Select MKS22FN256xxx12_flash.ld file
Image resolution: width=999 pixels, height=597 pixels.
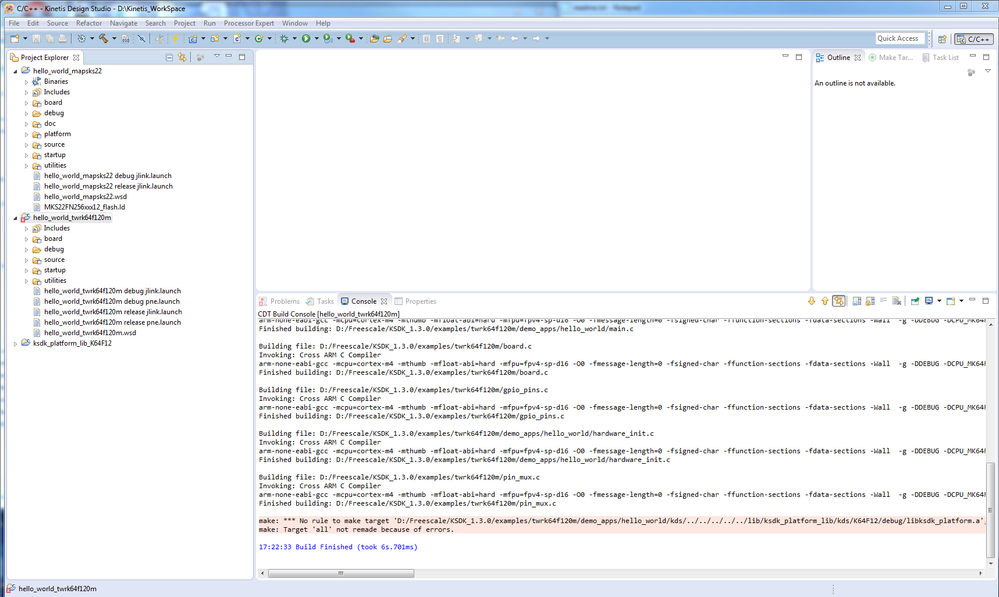point(84,207)
